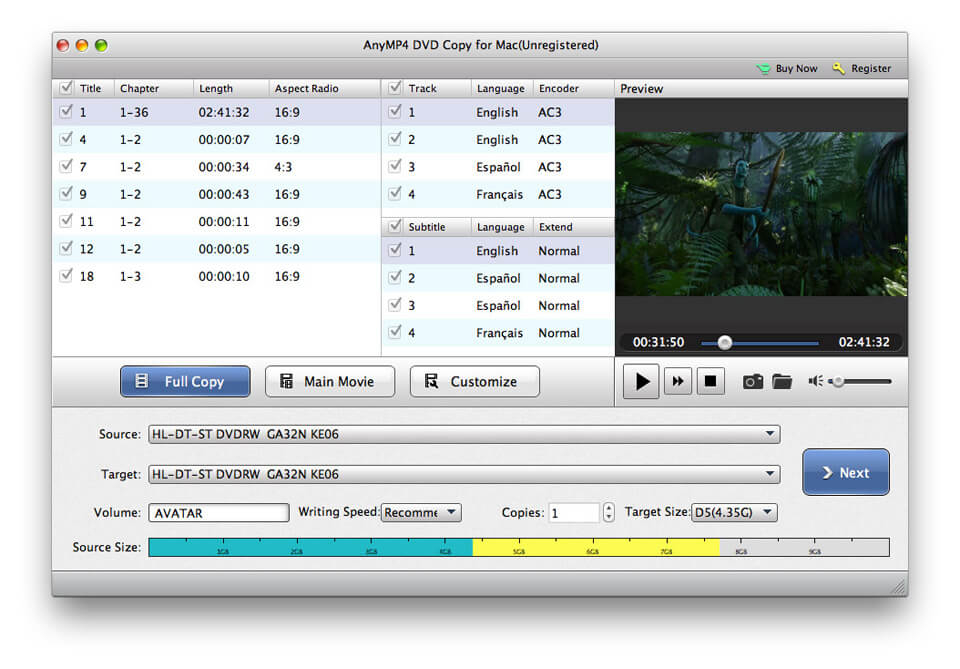This screenshot has width=960, height=669.
Task: Uncheck the English subtitle track 1
Action: (393, 251)
